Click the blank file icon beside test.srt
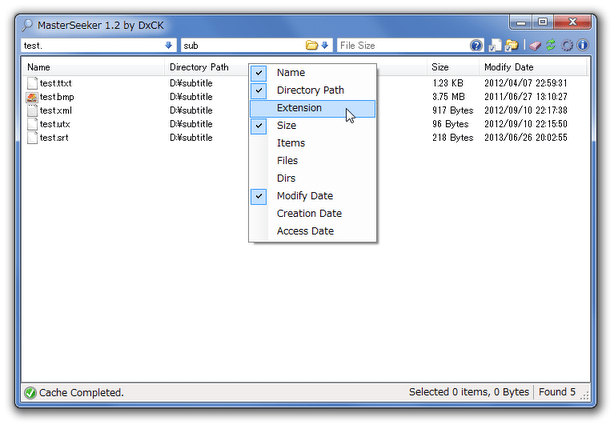This screenshot has width=614, height=425. 32,138
